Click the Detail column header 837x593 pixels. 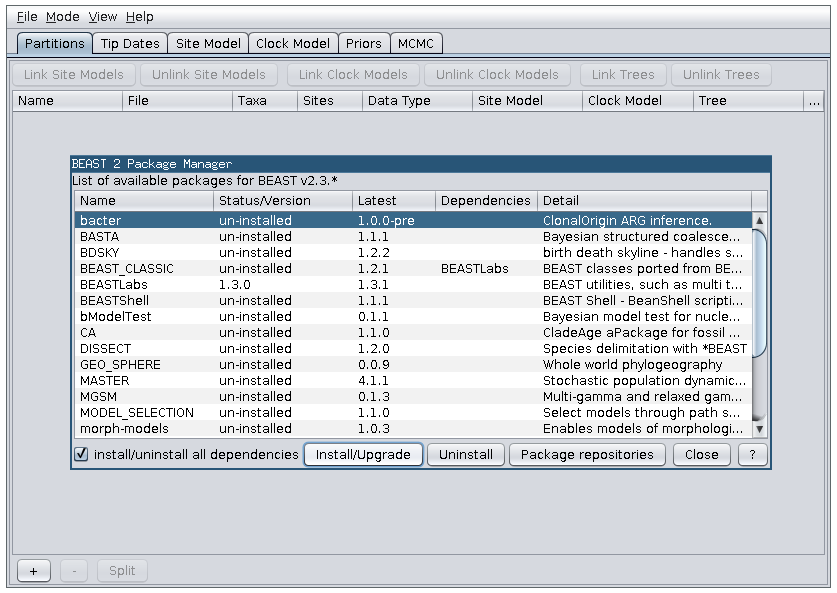644,201
